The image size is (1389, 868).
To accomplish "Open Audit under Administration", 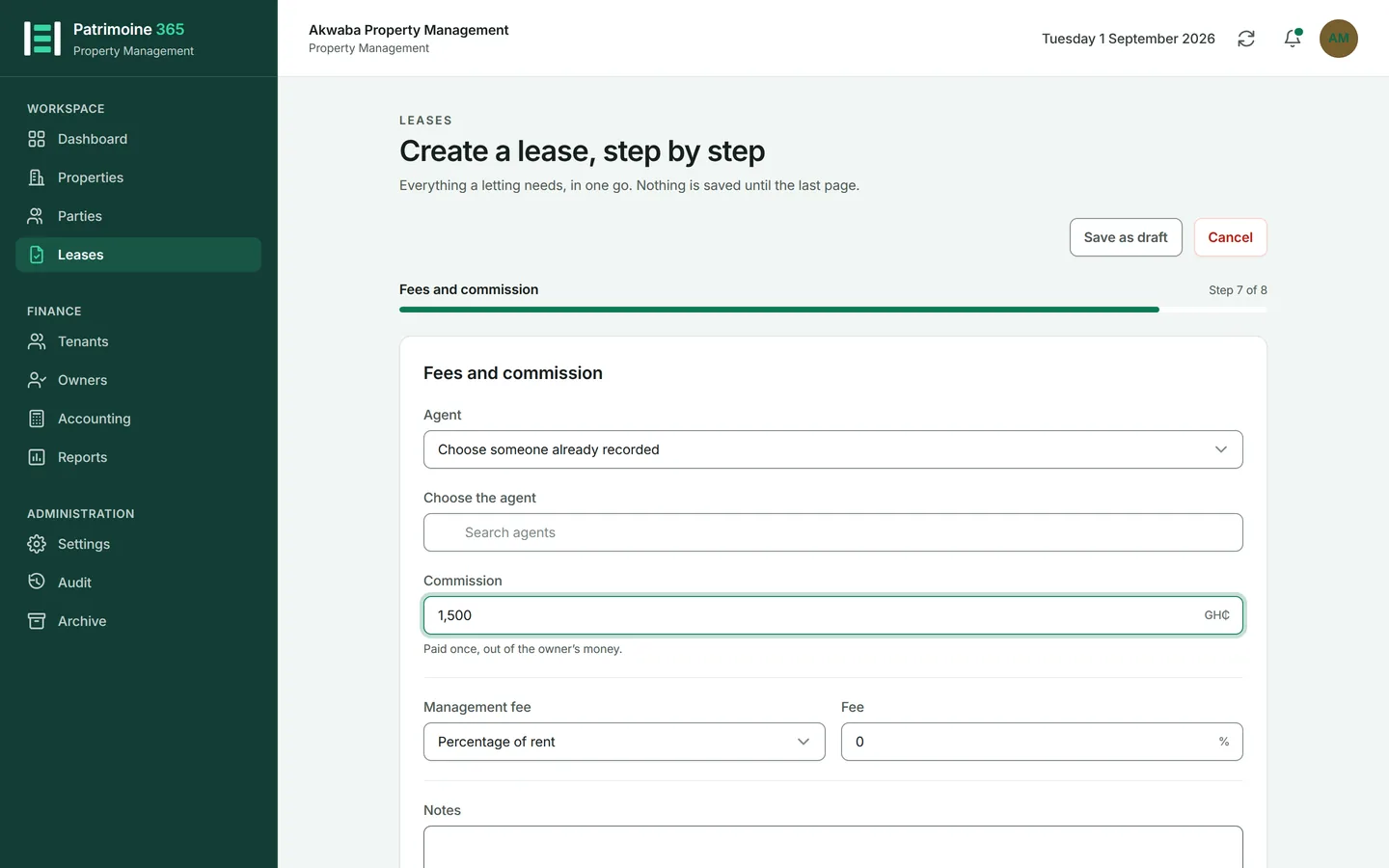I will click(x=139, y=583).
